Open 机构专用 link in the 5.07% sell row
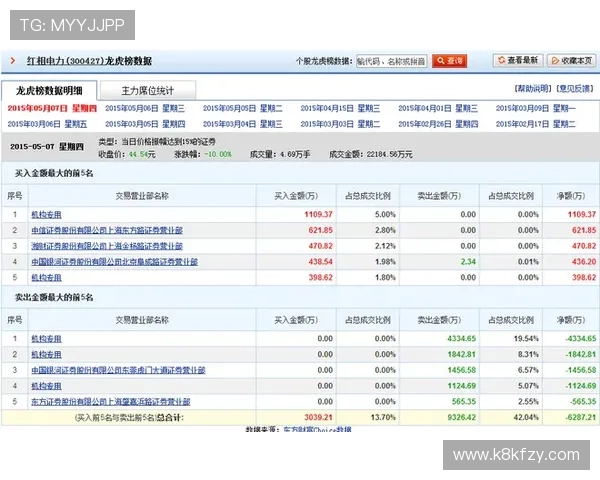 pyautogui.click(x=46, y=386)
